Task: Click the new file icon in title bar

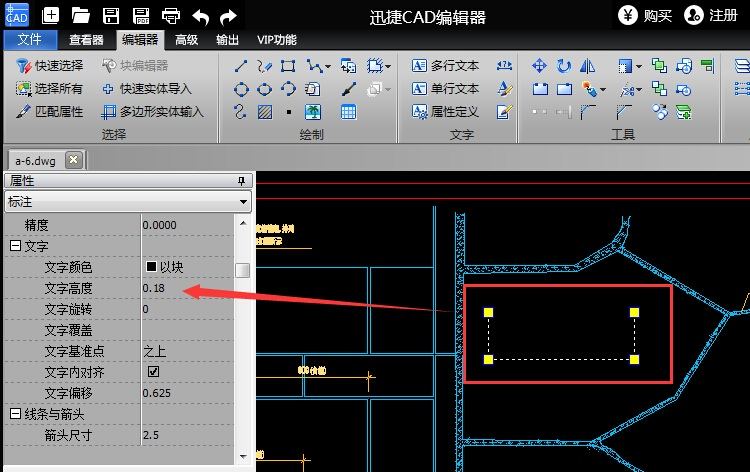Action: pyautogui.click(x=51, y=15)
